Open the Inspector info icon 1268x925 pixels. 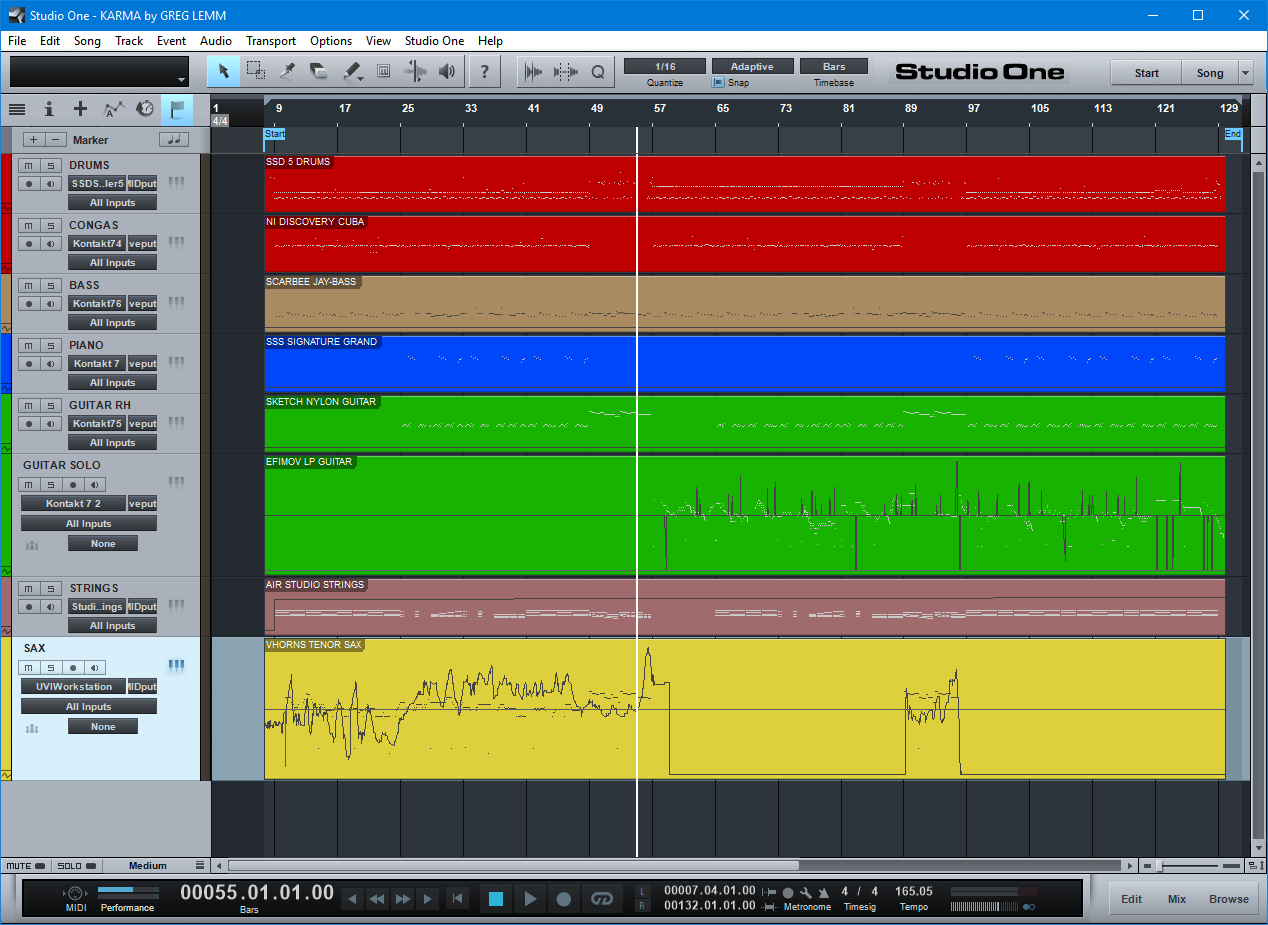[x=49, y=109]
